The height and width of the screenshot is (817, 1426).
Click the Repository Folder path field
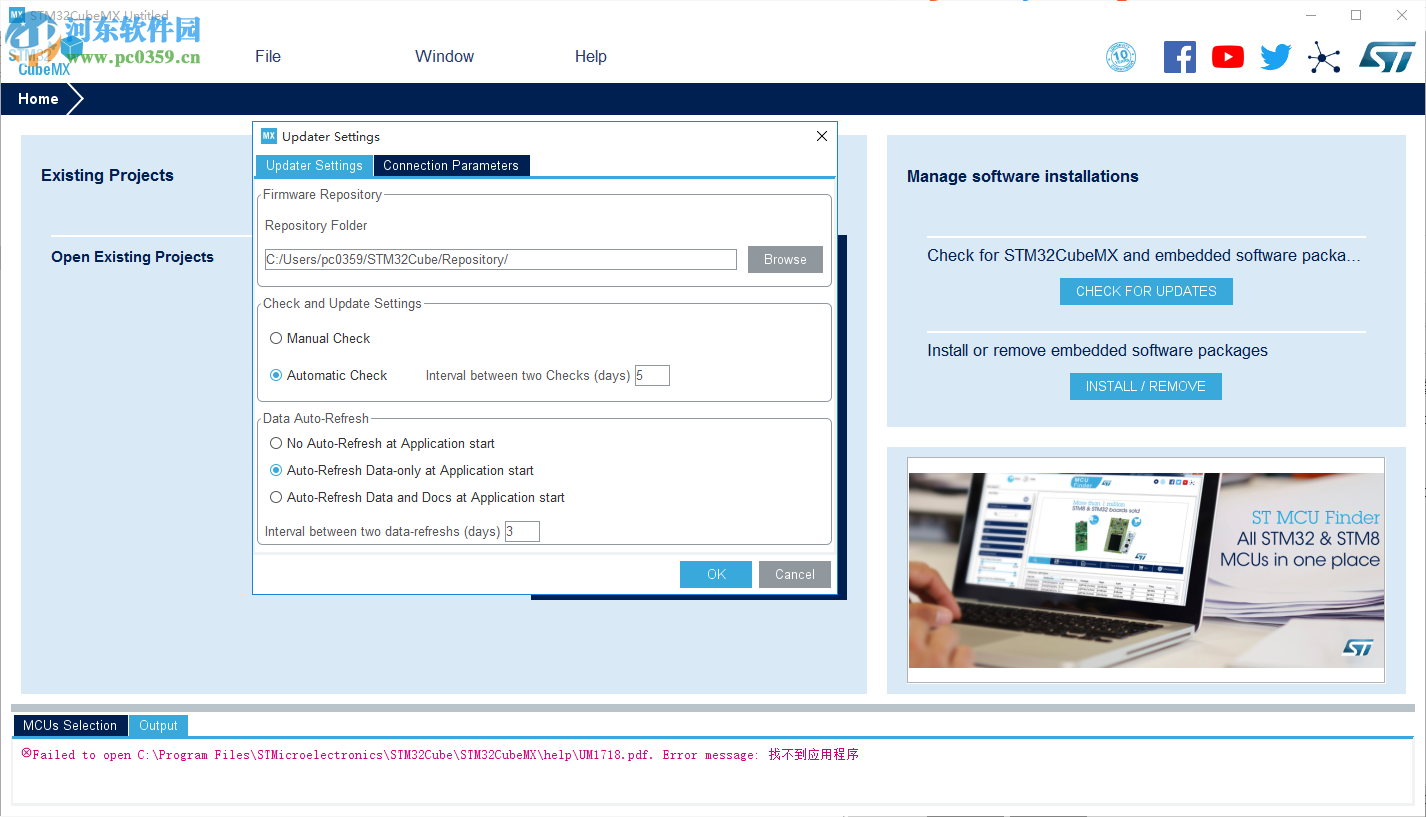coord(500,259)
